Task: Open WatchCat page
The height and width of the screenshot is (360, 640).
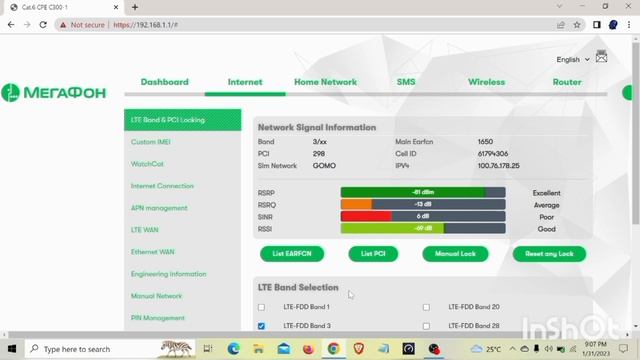Action: [147, 164]
